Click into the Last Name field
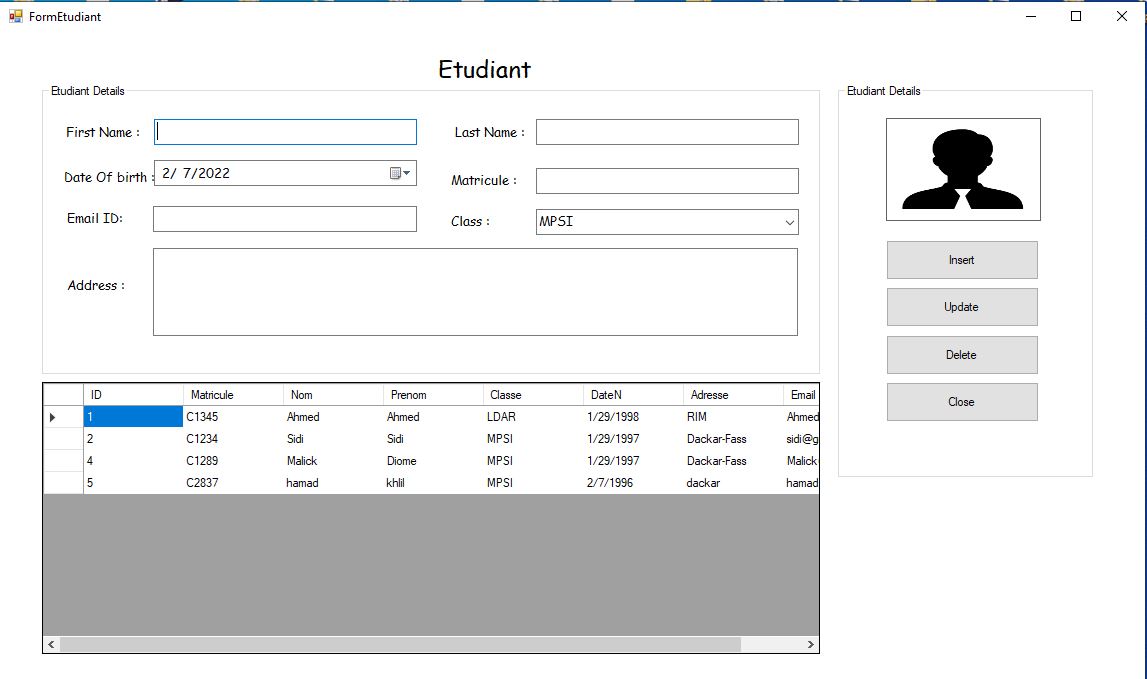Image resolution: width=1147 pixels, height=679 pixels. click(667, 132)
